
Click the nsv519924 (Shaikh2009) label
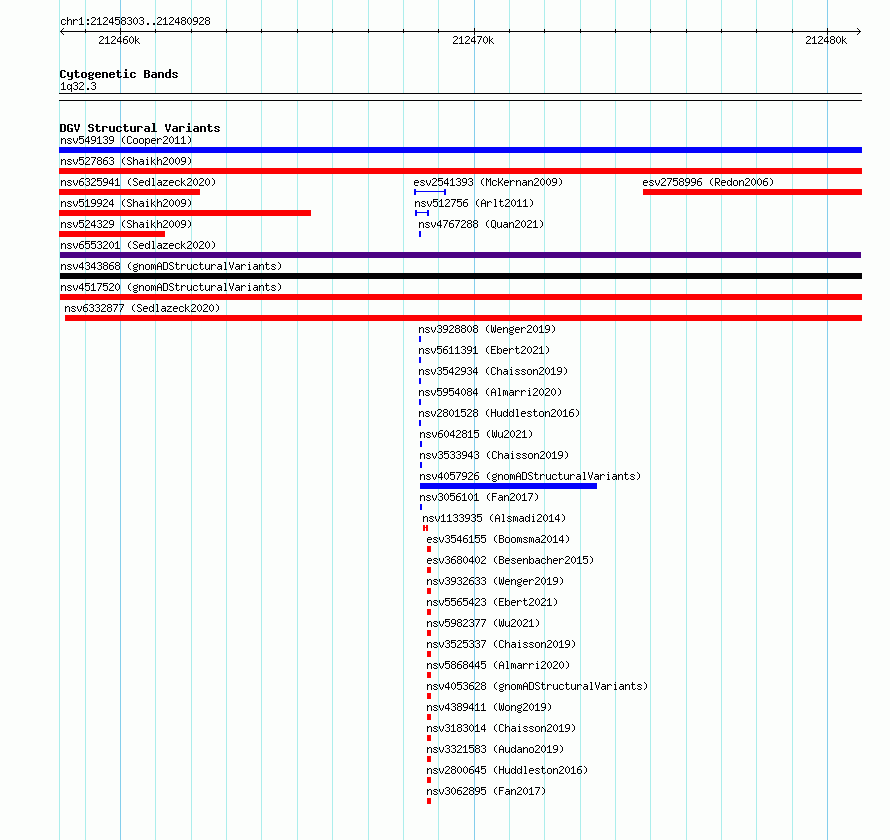click(126, 203)
